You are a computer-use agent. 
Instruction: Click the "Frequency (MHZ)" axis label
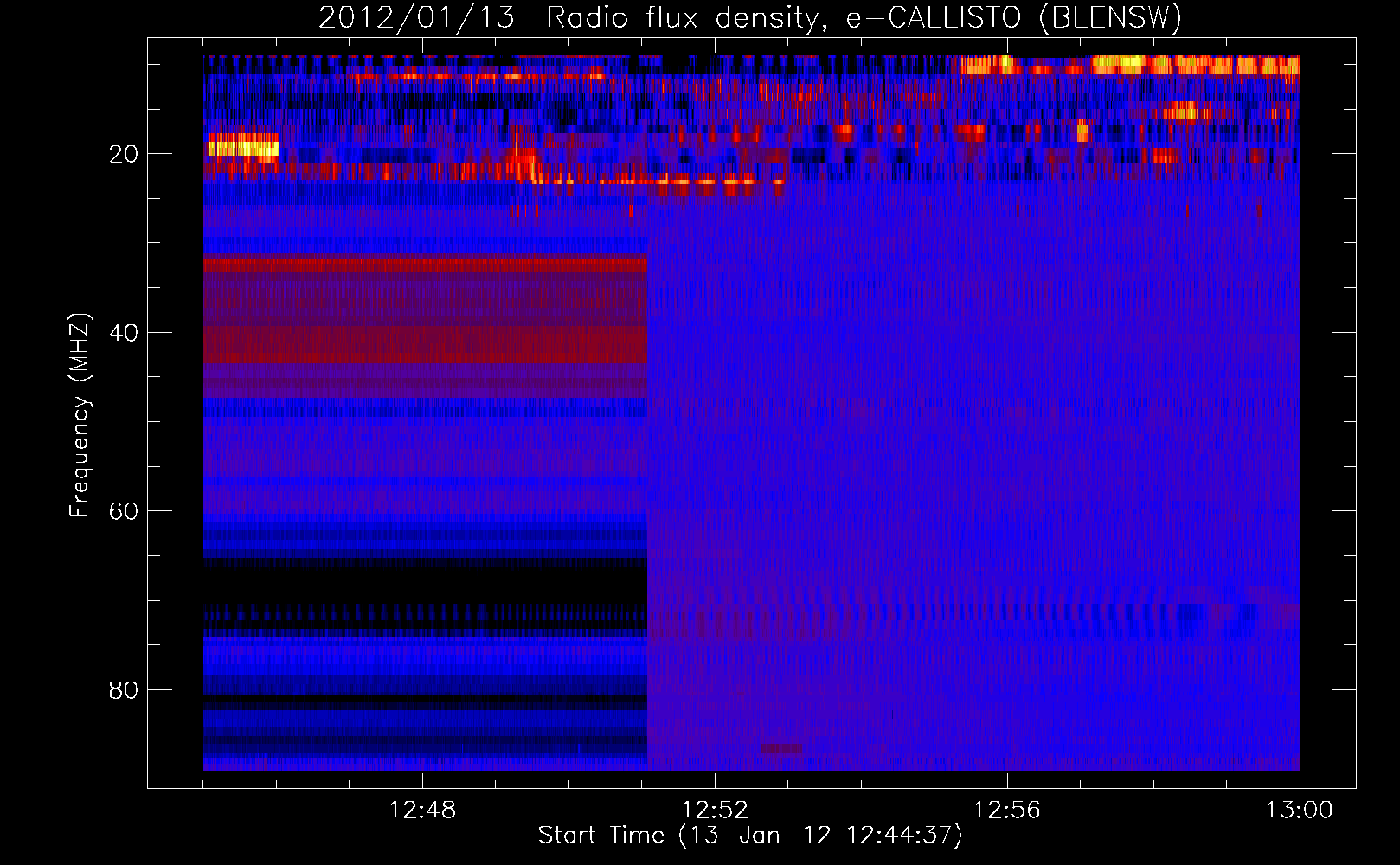80,415
